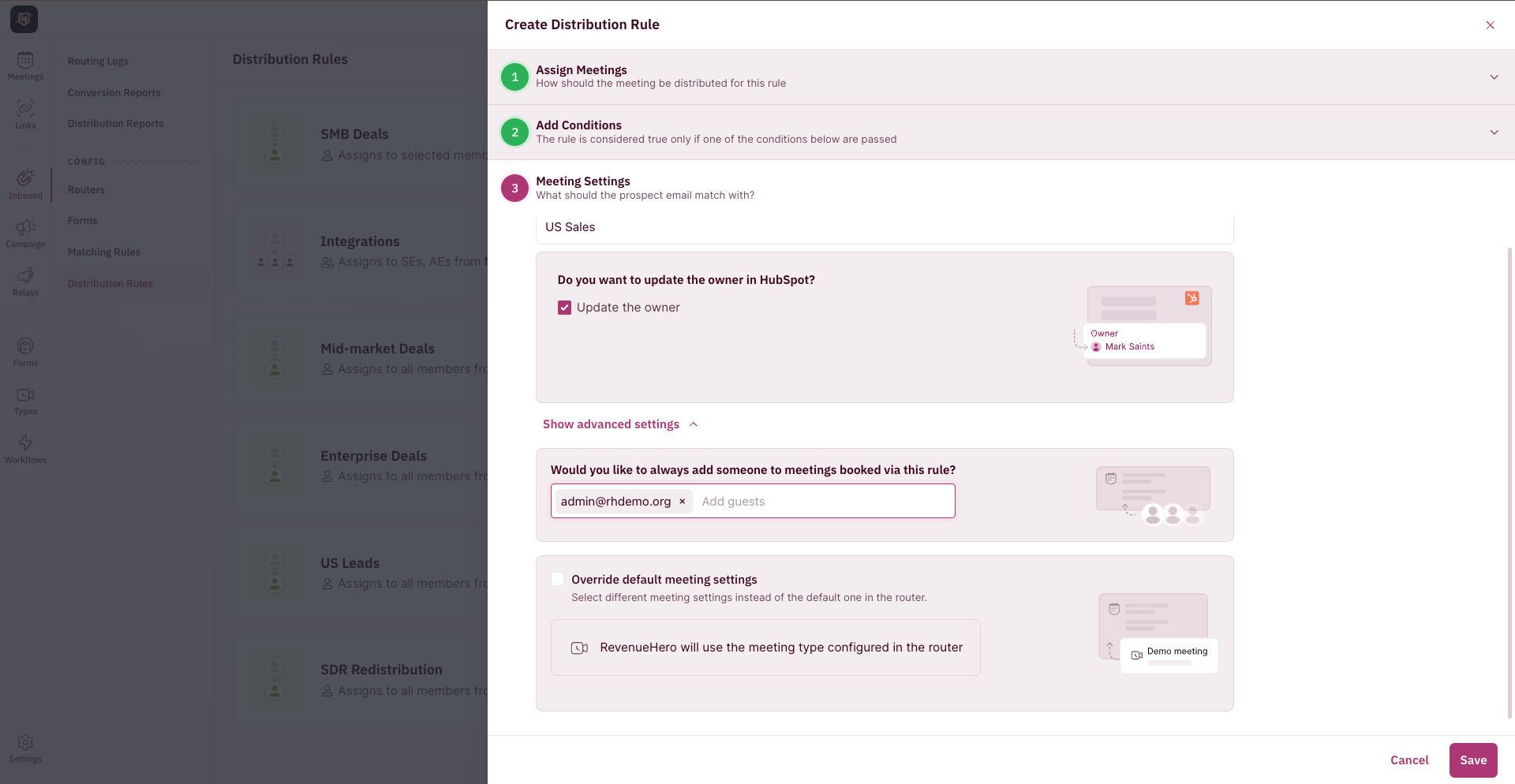
Task: Remove admin@rhdemo.org guest chip
Action: 683,502
